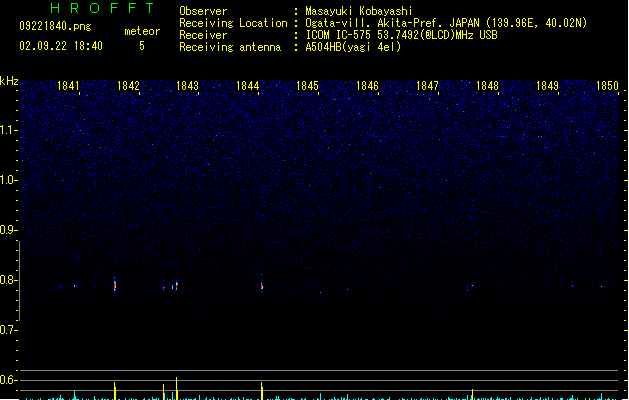
Task: Click the ICOM IC-575 53.7492 MHz USB text
Action: 401,35
